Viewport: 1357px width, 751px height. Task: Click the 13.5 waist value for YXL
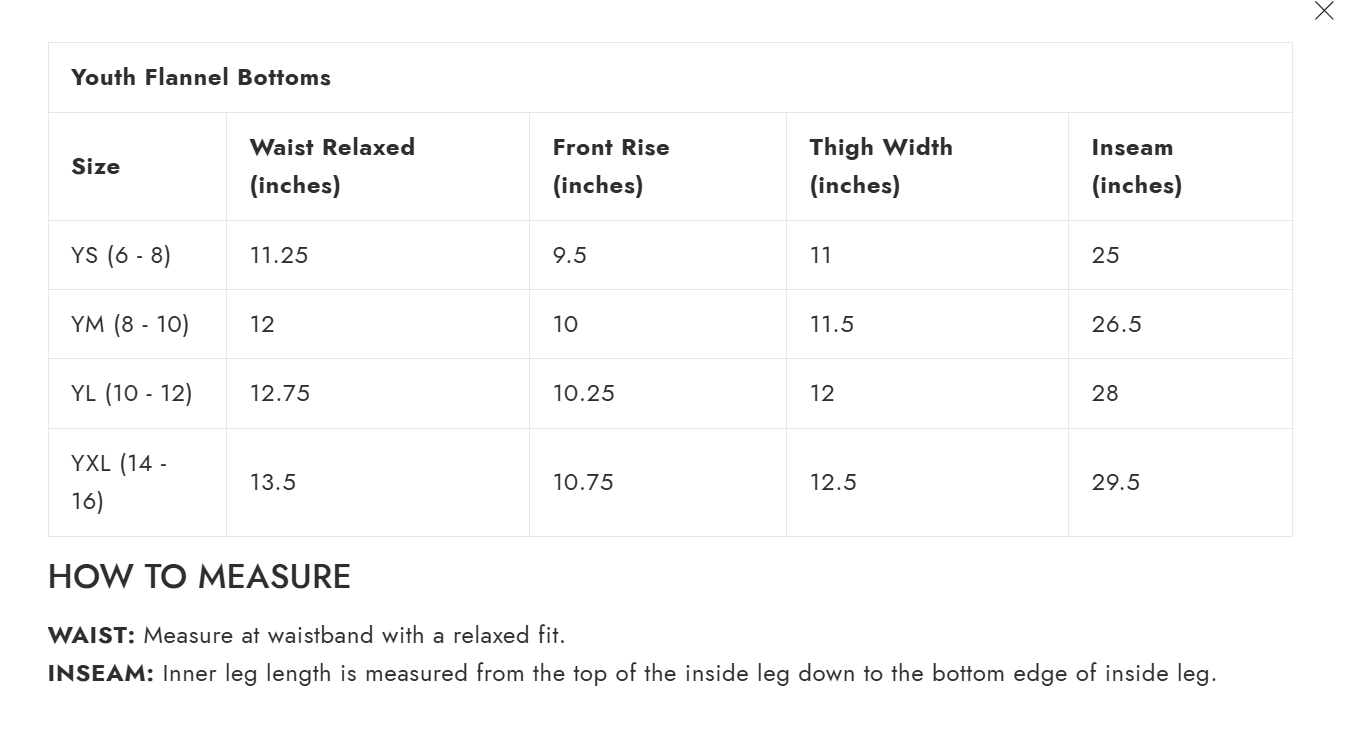click(272, 482)
